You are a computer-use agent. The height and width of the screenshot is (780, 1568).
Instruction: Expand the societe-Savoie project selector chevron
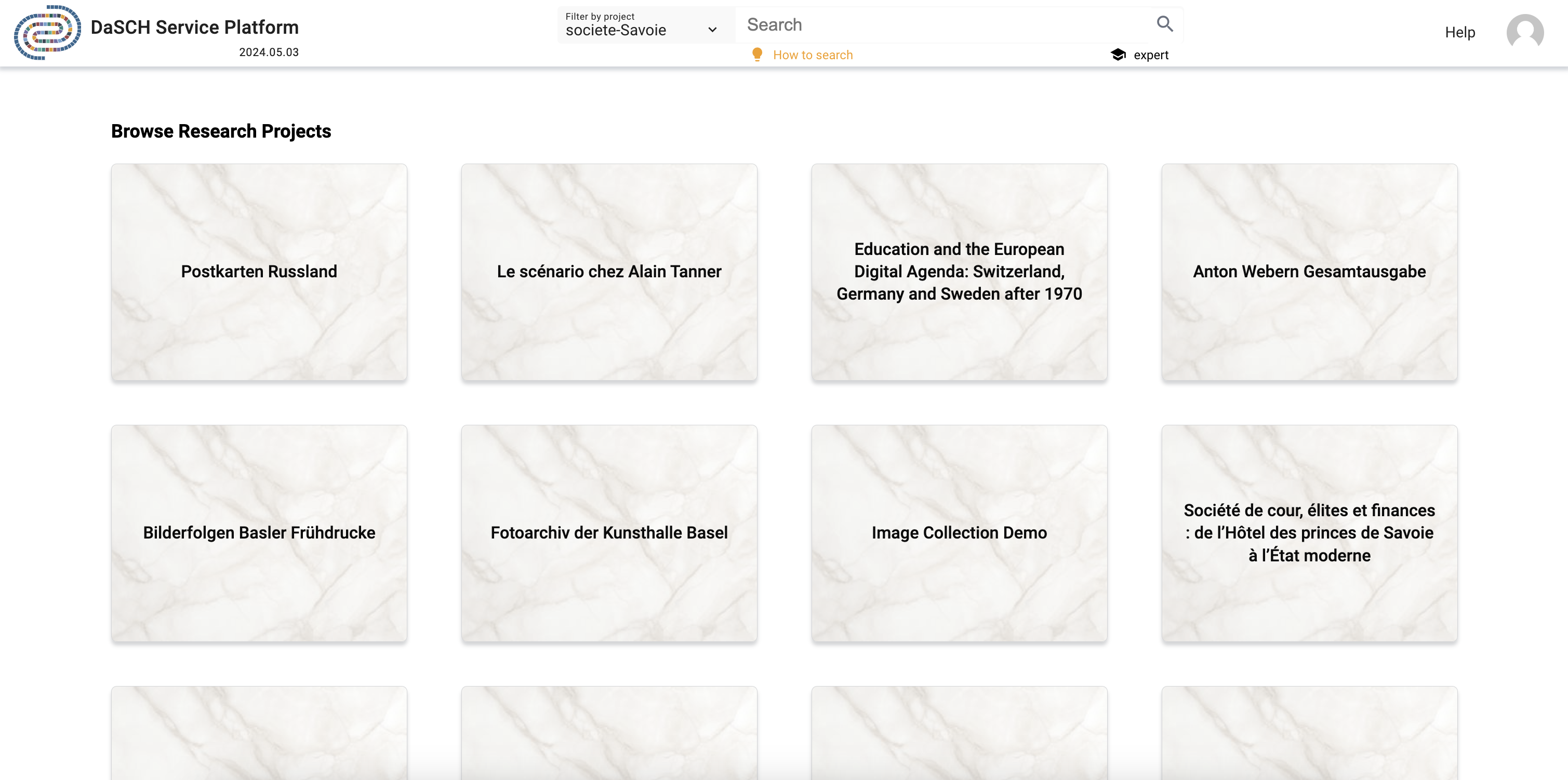tap(712, 29)
